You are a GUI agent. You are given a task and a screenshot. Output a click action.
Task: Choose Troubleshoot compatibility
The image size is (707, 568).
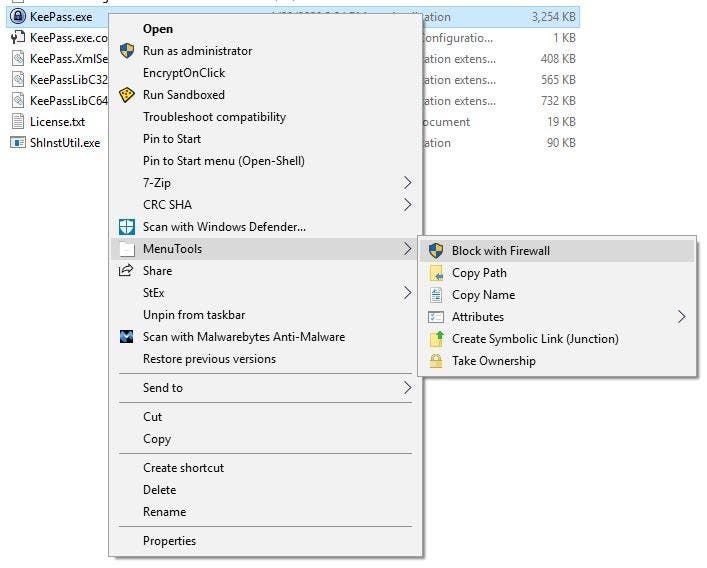click(266, 117)
